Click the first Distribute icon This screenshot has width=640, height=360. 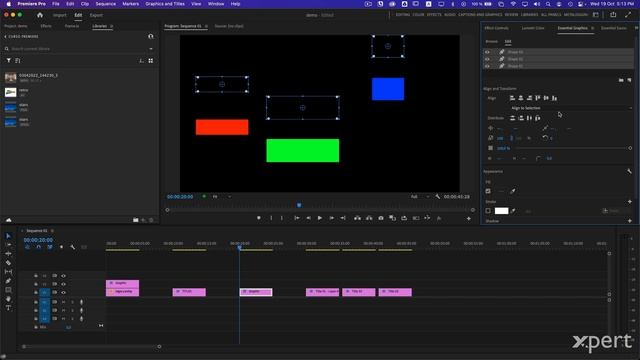pyautogui.click(x=512, y=118)
